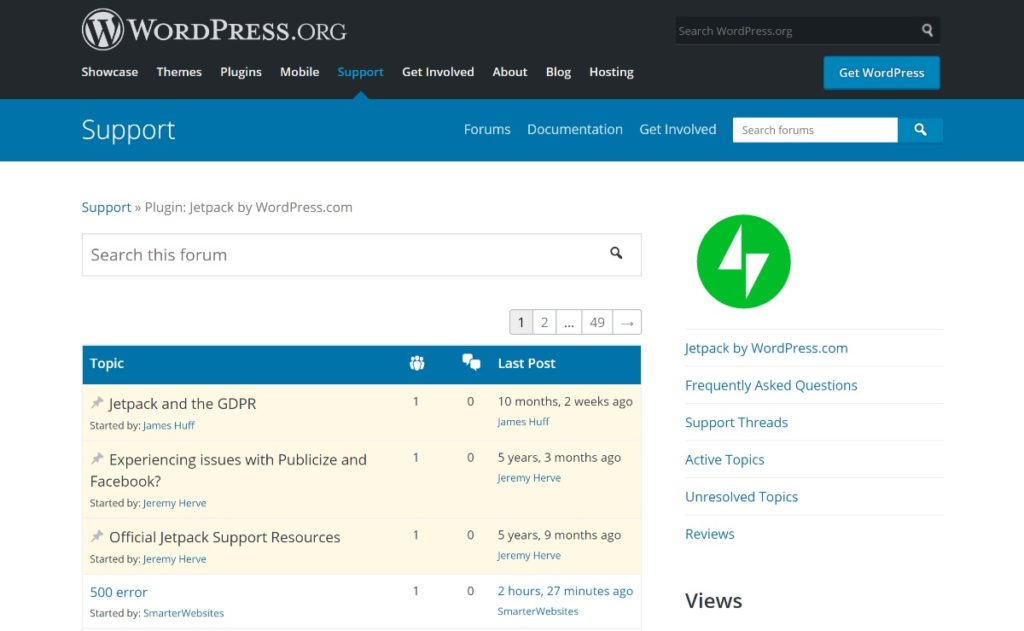Select Hosting from the top navigation

coord(611,72)
